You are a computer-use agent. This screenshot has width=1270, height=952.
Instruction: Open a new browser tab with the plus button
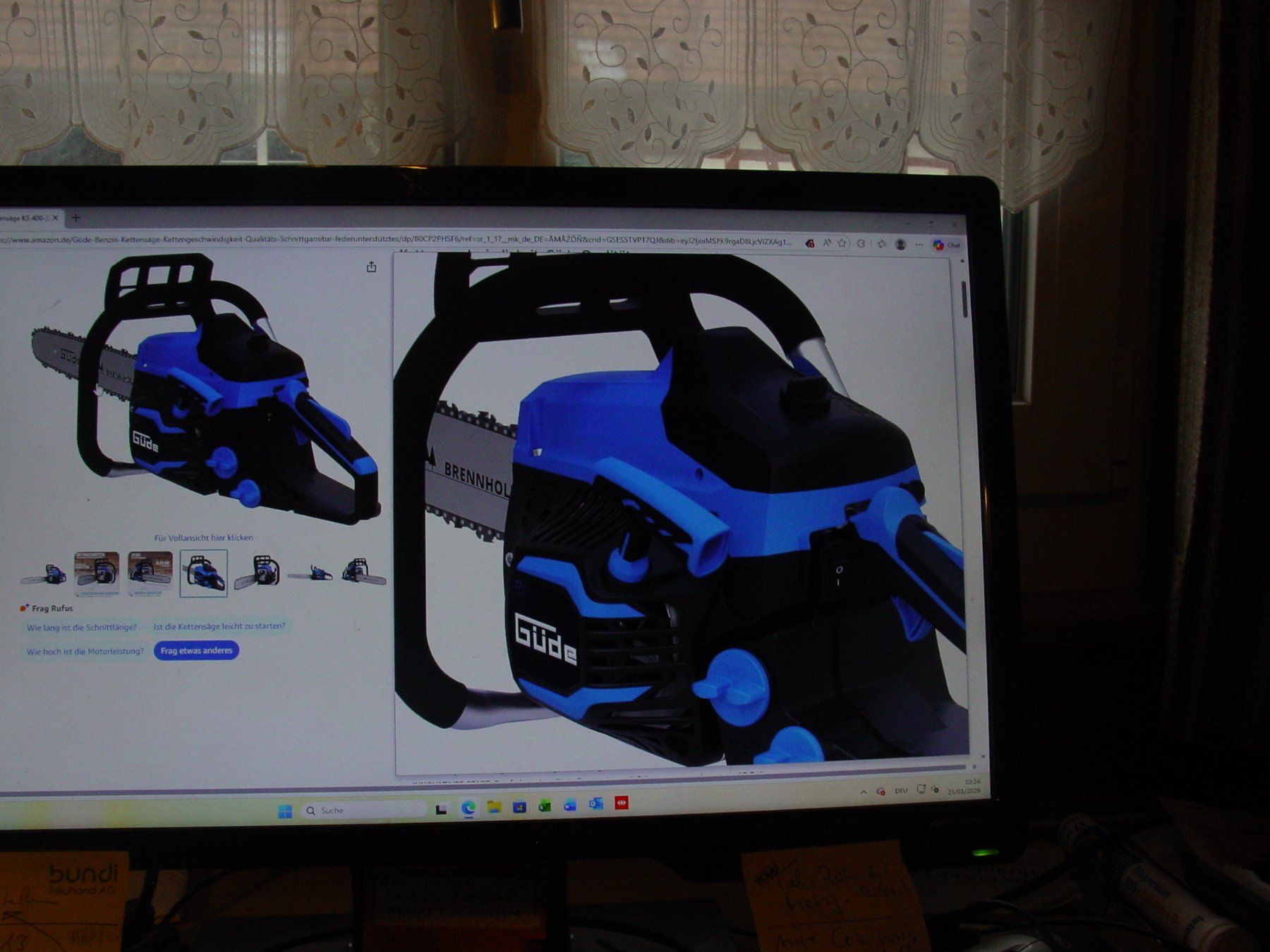[x=75, y=218]
